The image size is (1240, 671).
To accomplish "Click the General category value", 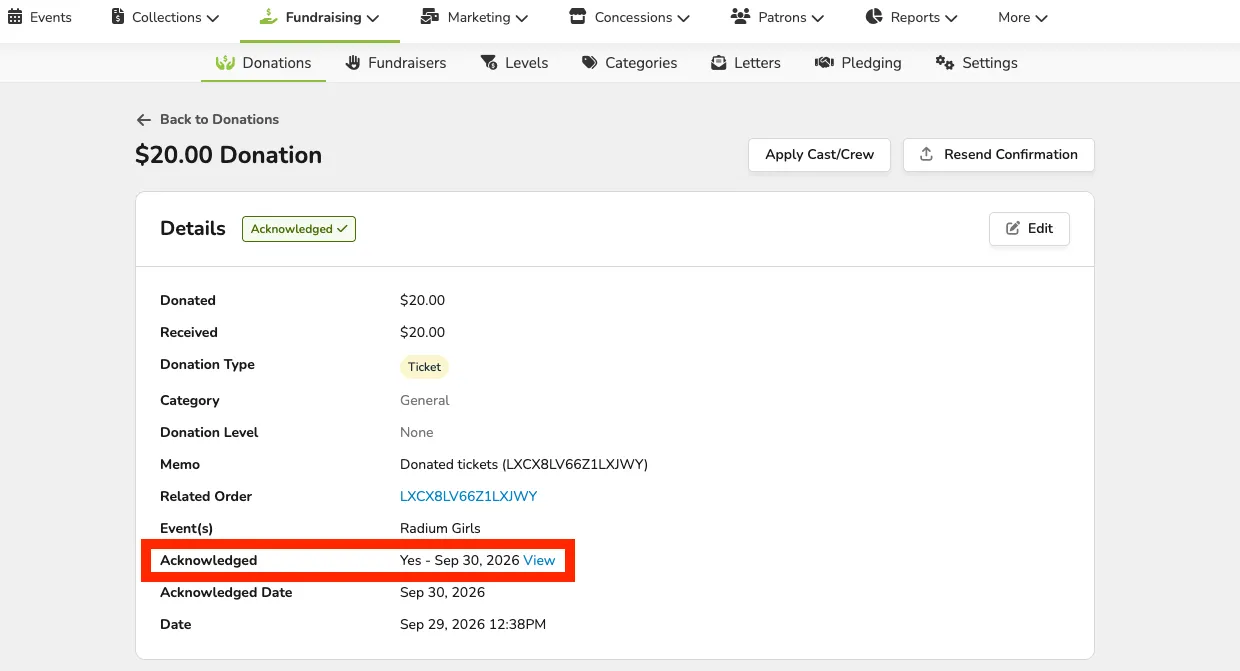I will (425, 401).
